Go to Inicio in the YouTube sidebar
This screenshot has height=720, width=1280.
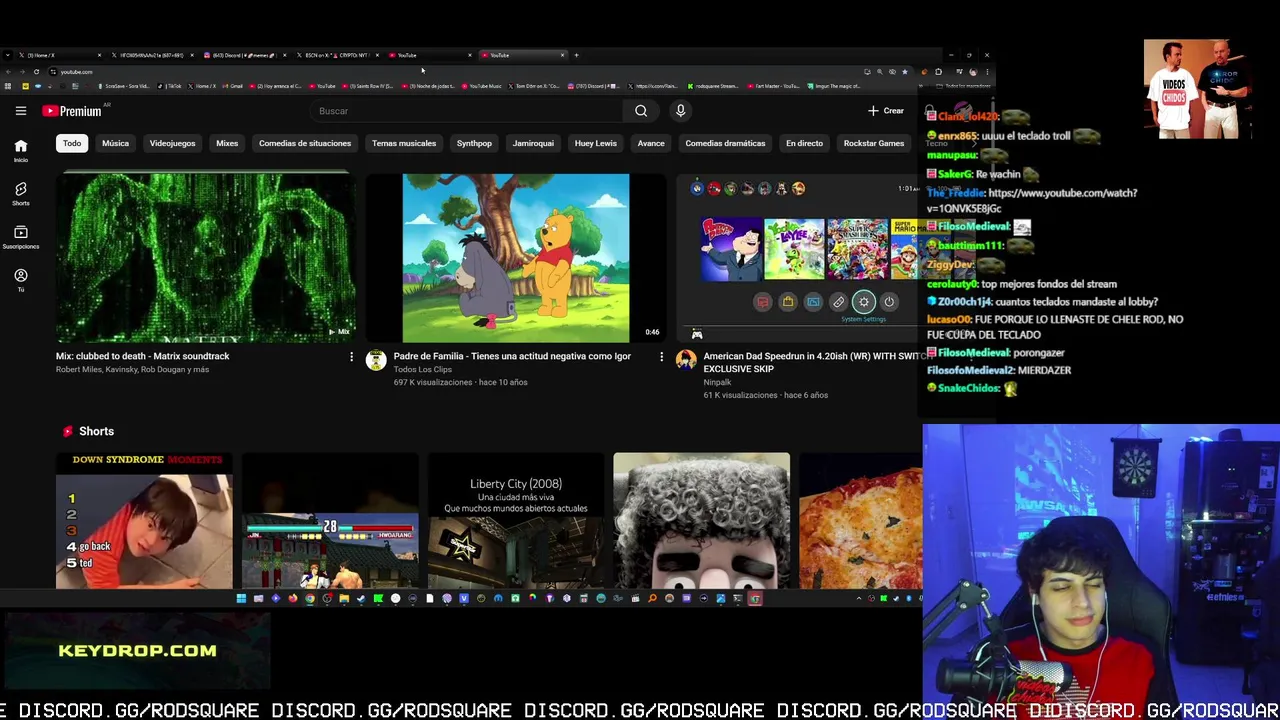point(20,151)
